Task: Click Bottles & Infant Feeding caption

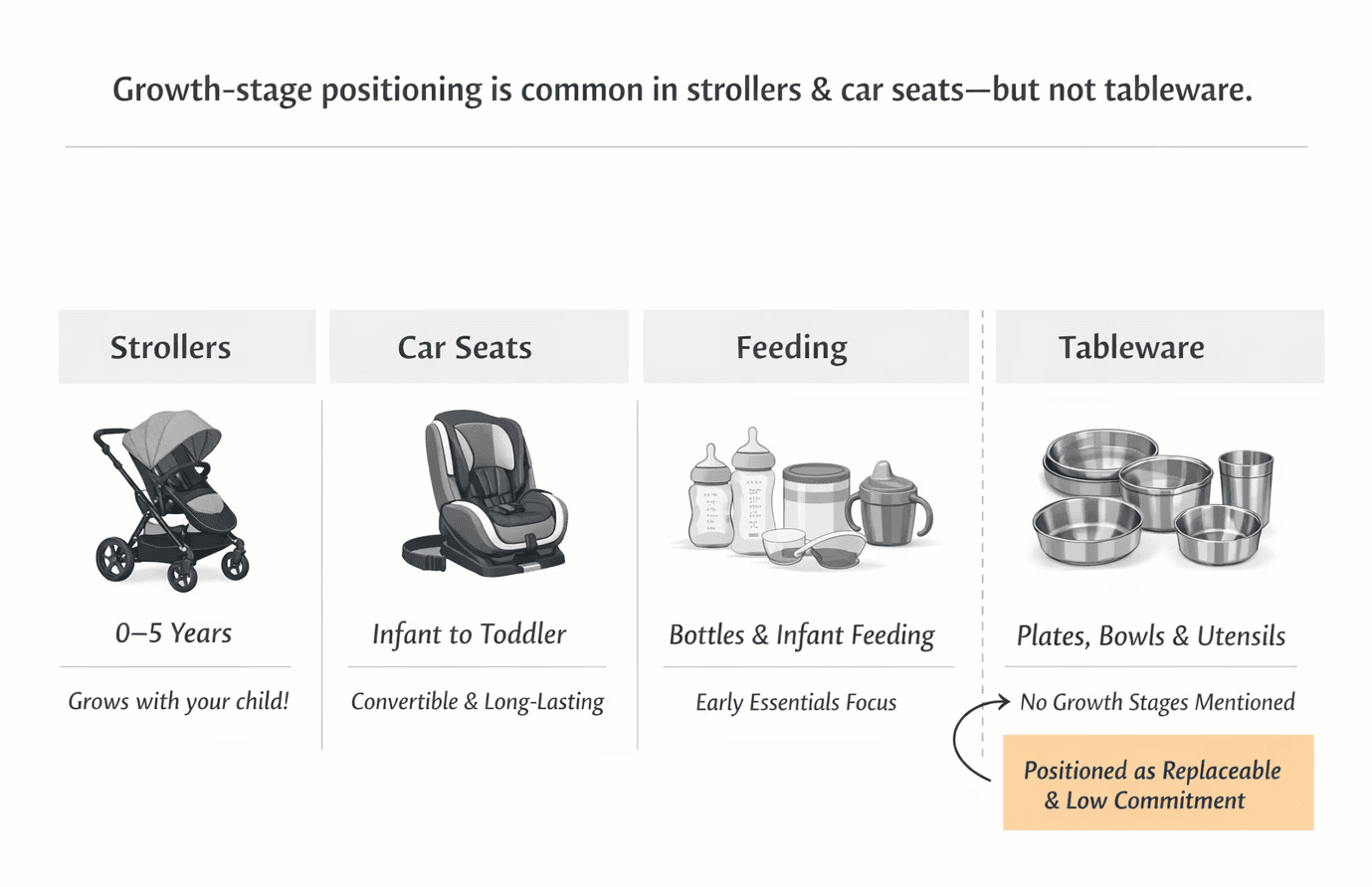Action: (801, 635)
